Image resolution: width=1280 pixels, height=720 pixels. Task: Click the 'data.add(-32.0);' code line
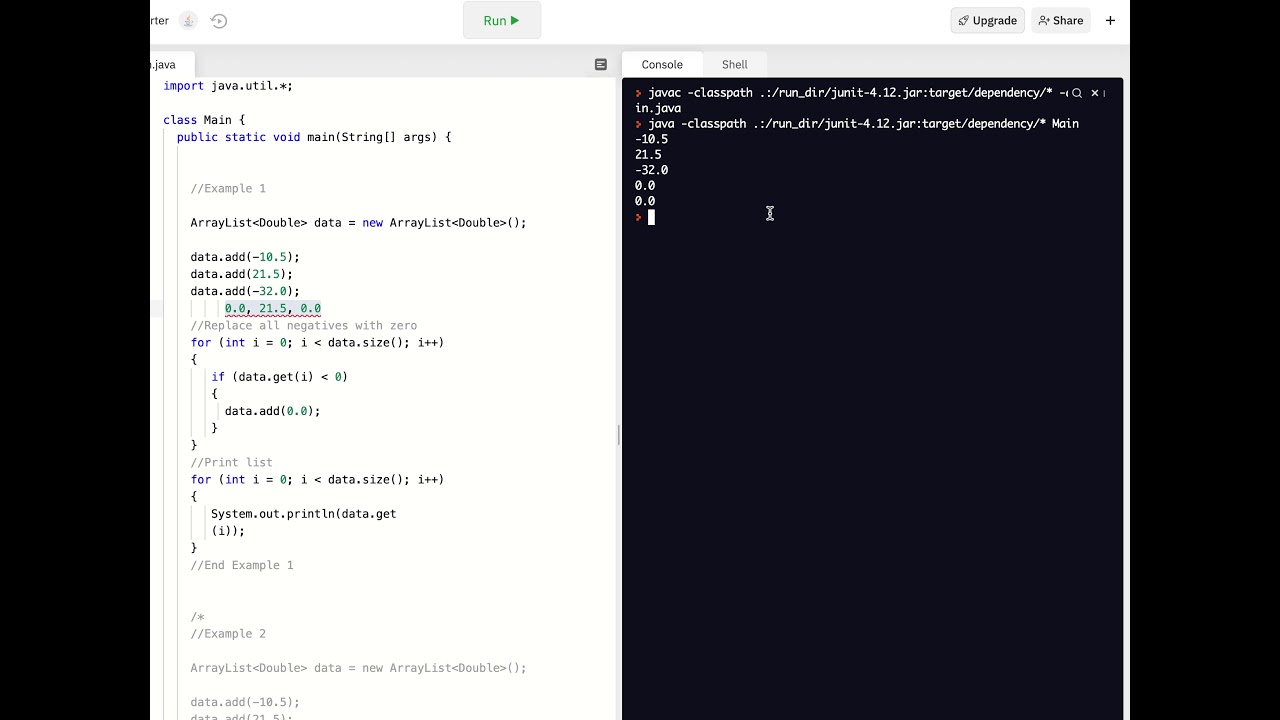pos(245,291)
